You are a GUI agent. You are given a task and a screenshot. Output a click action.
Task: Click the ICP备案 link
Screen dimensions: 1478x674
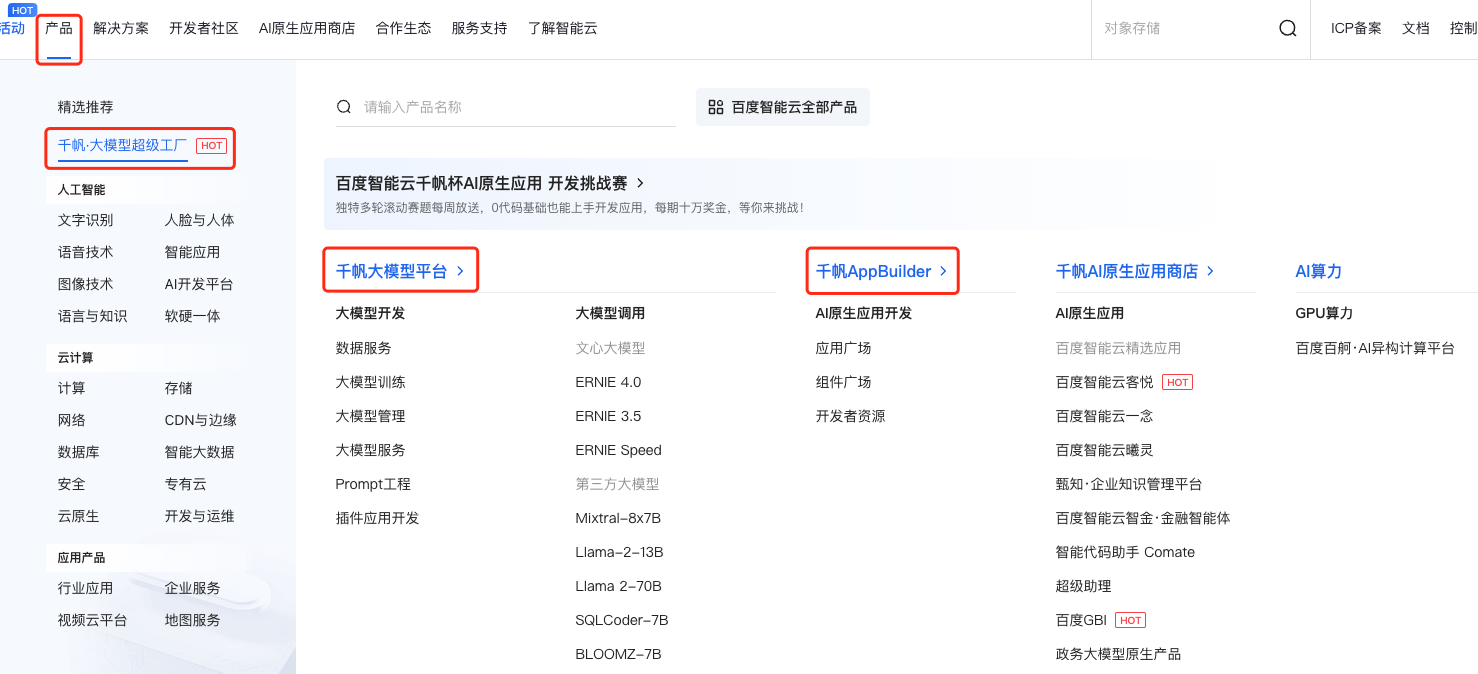1356,28
